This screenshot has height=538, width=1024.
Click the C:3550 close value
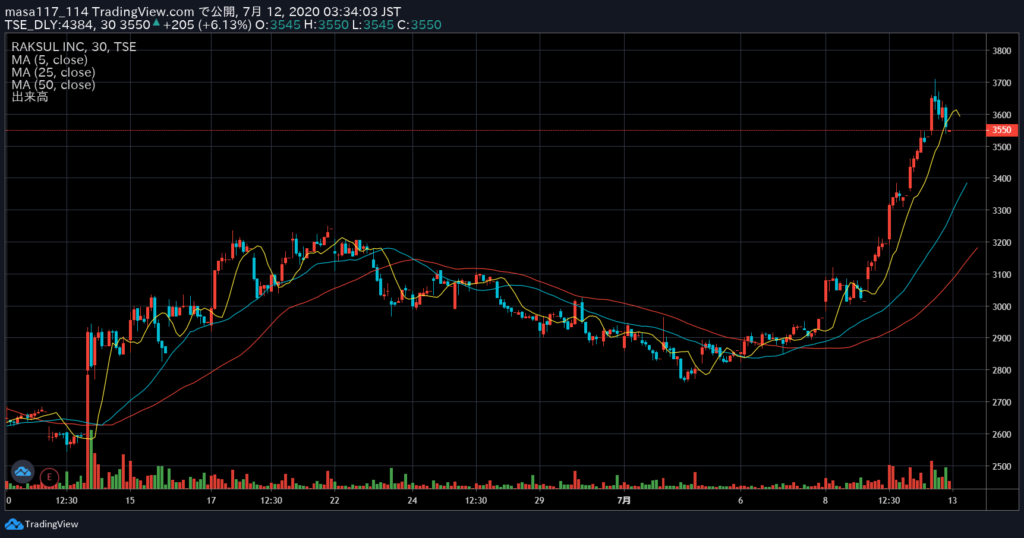click(x=419, y=25)
